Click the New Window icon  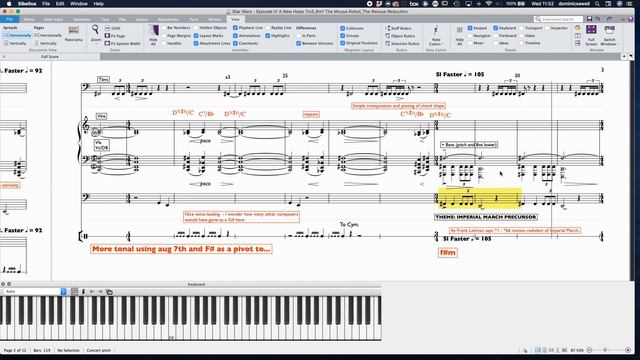tap(578, 28)
